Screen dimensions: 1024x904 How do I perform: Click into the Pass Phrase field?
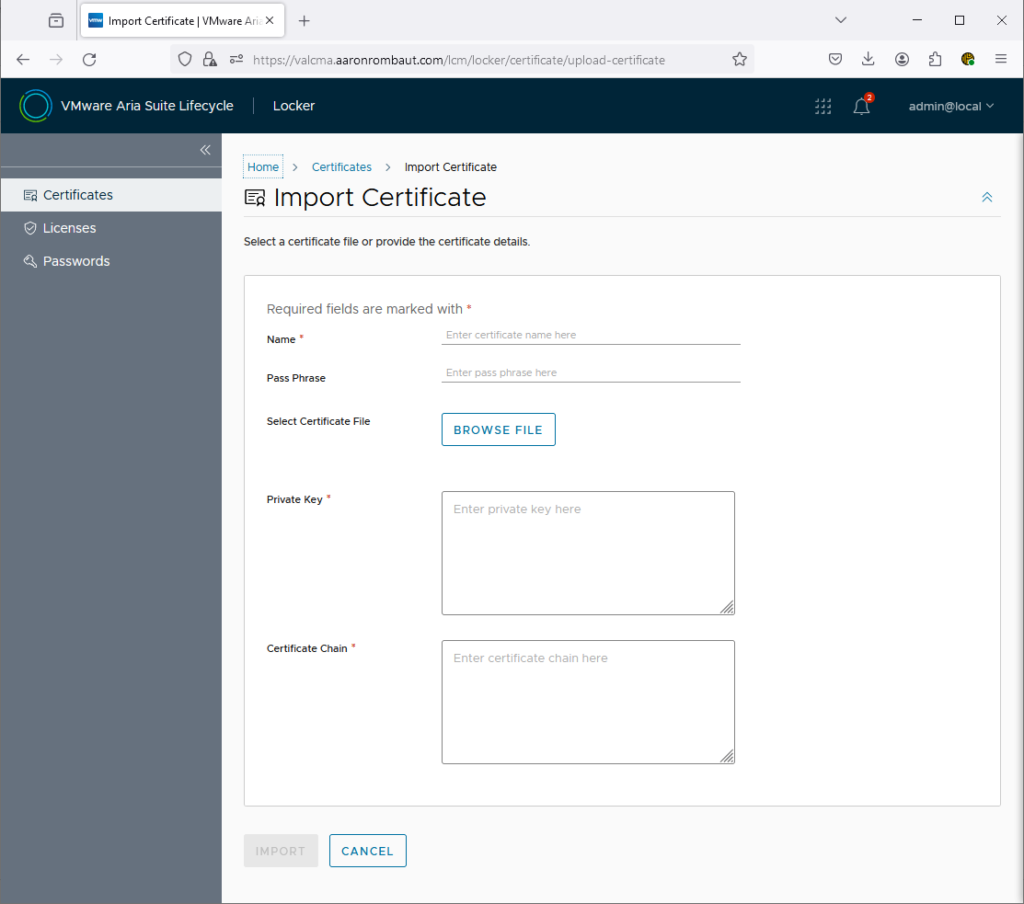(590, 372)
